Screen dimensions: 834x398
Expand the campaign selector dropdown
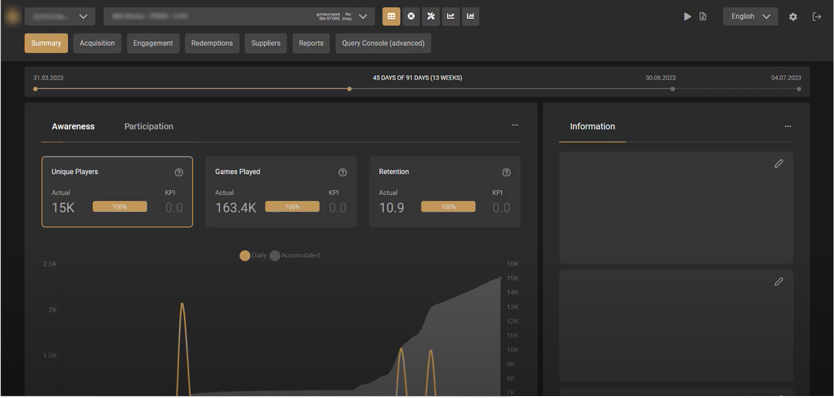point(239,16)
